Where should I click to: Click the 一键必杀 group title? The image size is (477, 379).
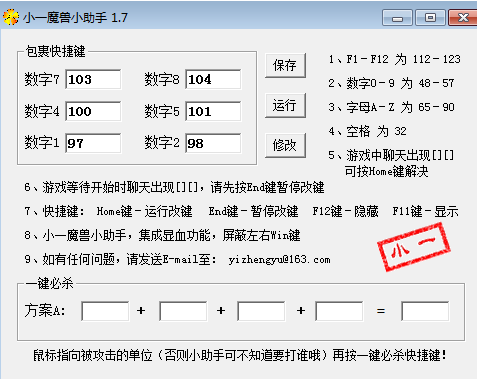tap(49, 284)
